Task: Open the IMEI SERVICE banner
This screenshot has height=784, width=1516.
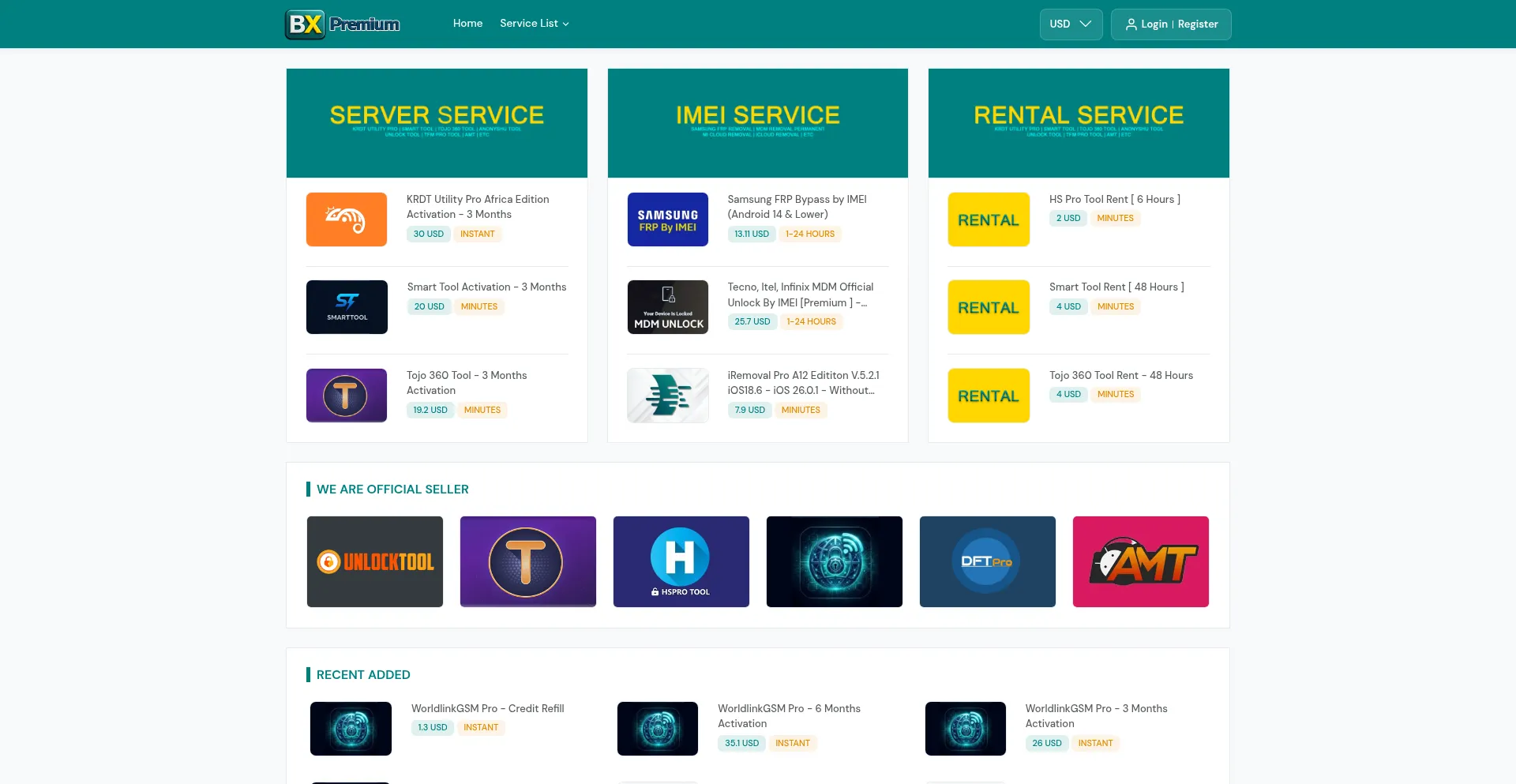Action: pyautogui.click(x=758, y=123)
